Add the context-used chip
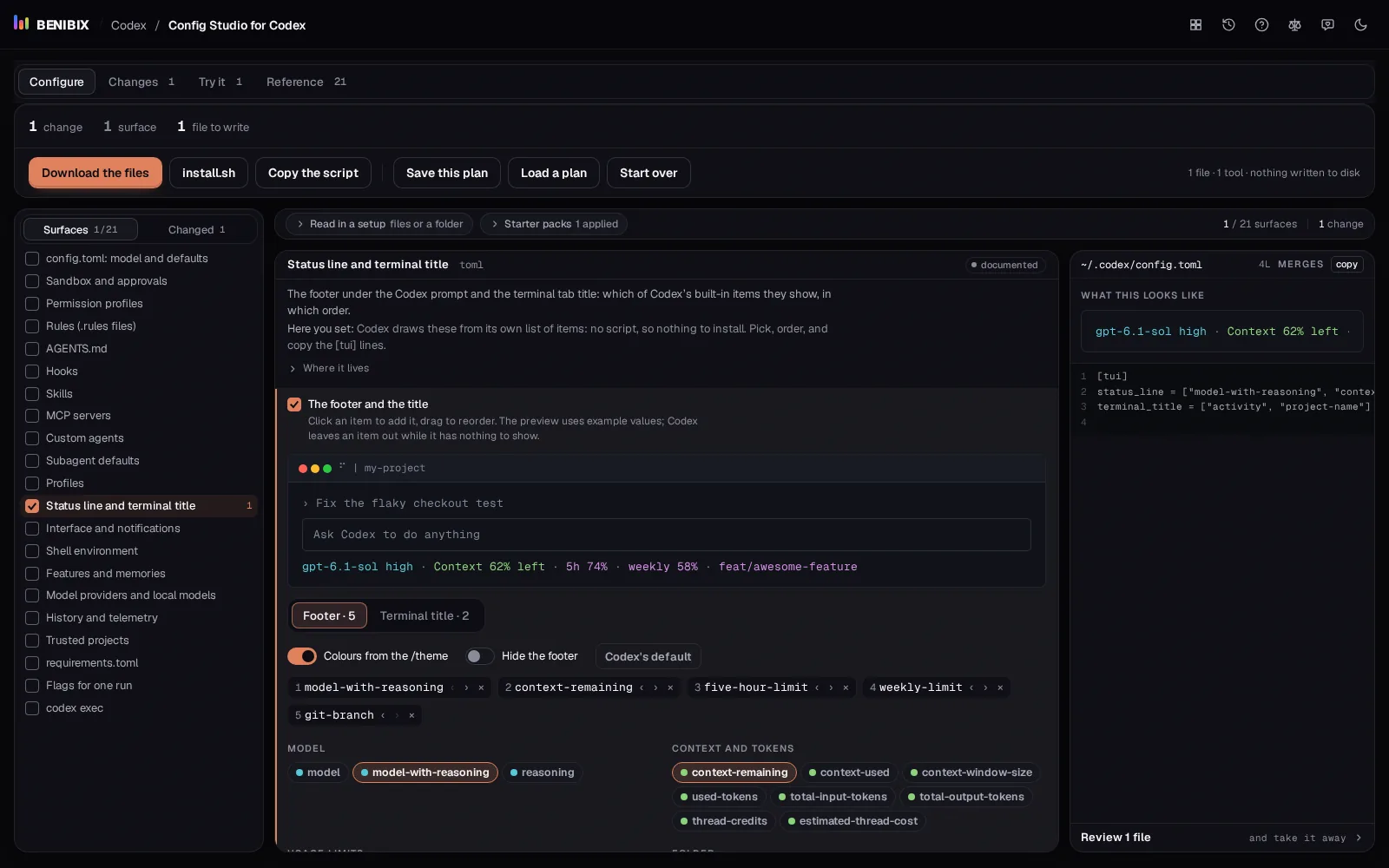 click(849, 773)
